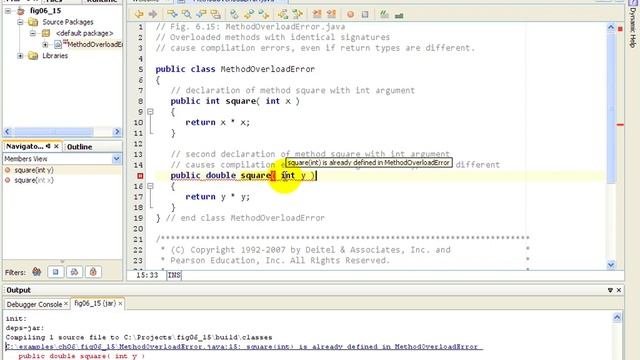640x360 pixels.
Task: Click the Find Next Occurrence toolbar icon
Action: pos(201,14)
